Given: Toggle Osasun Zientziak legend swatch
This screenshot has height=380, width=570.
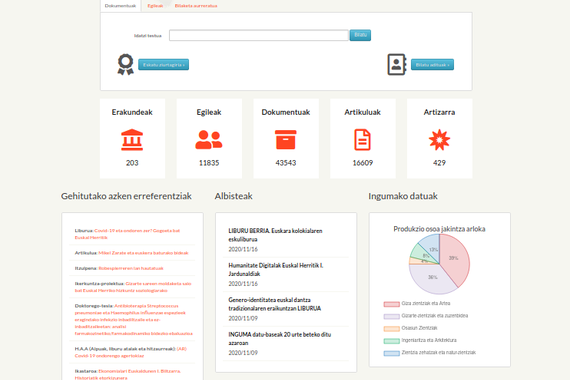Looking at the screenshot, I should point(392,329).
